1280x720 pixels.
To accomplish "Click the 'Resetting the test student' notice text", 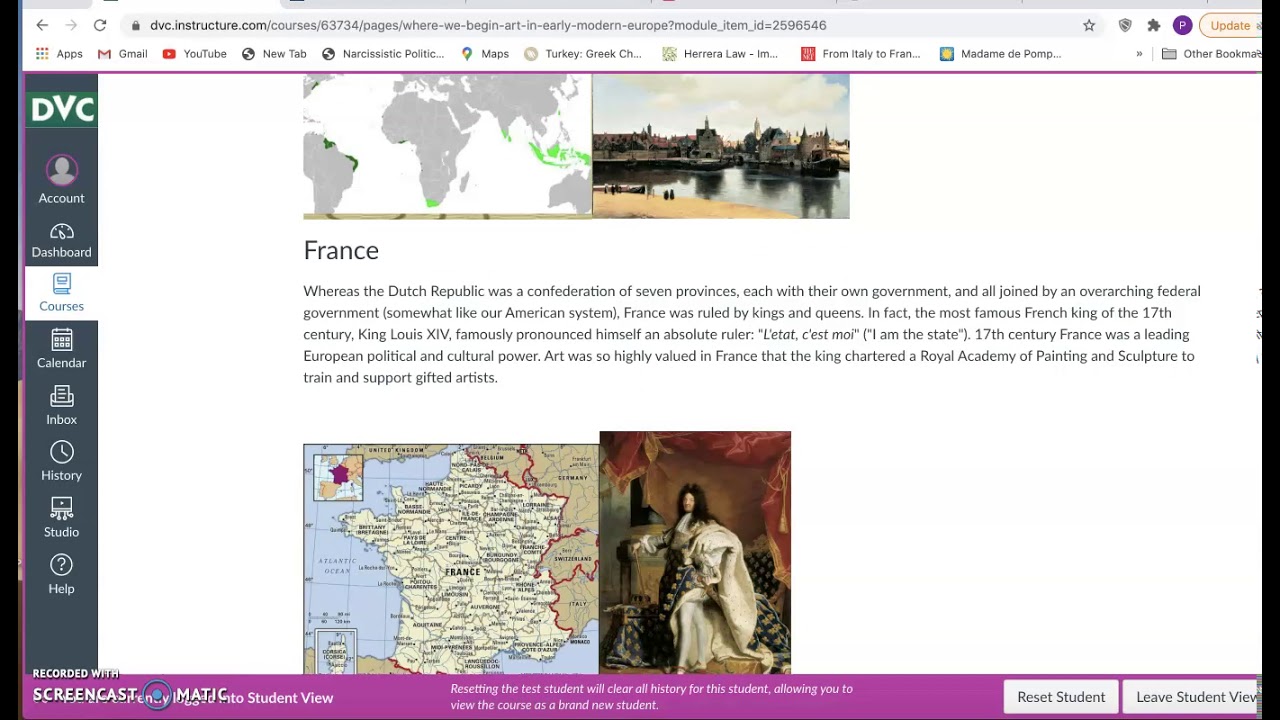I will coord(651,697).
